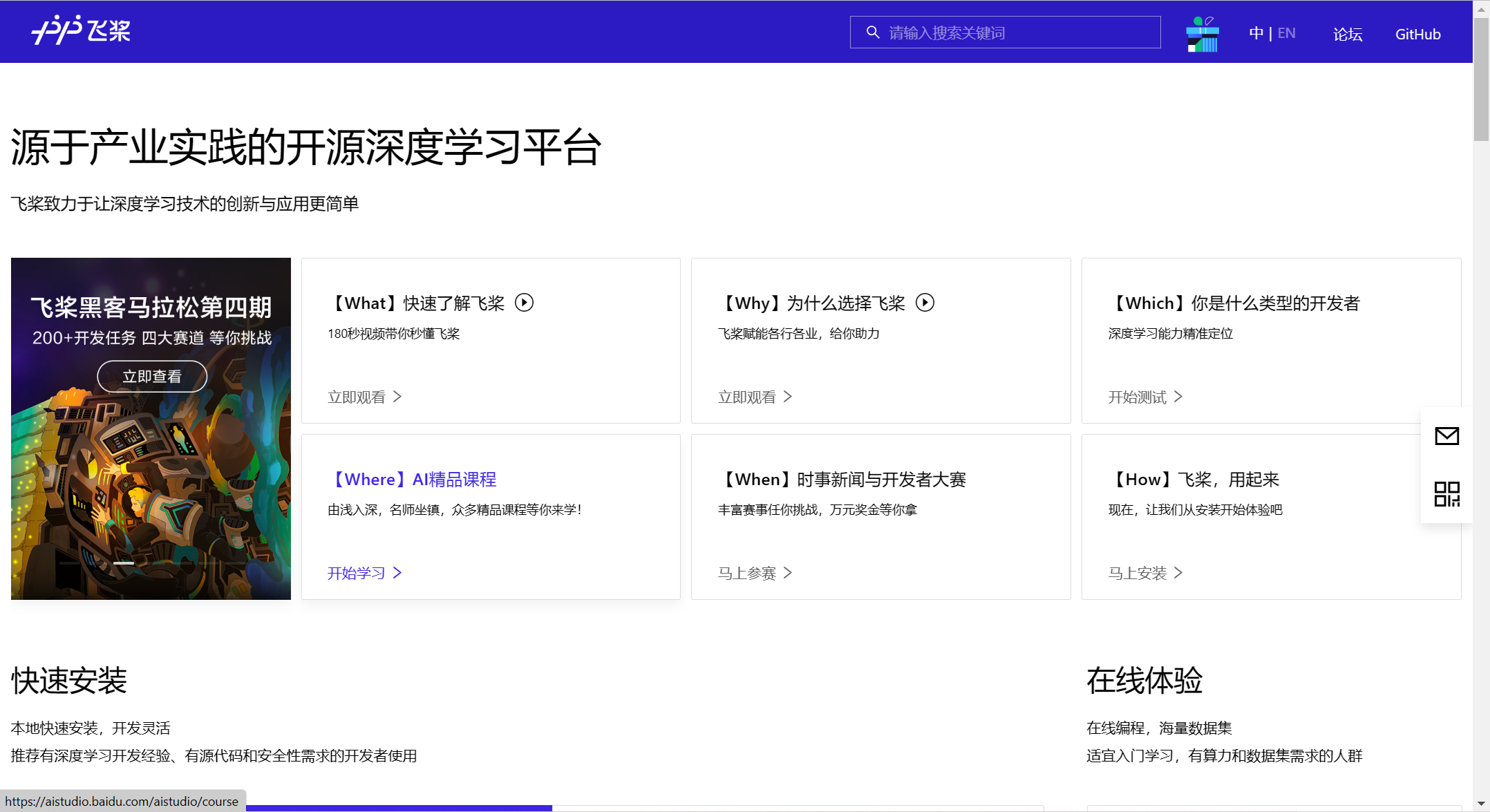The width and height of the screenshot is (1490, 812).
Task: Switch language to 中
Action: coord(1256,33)
